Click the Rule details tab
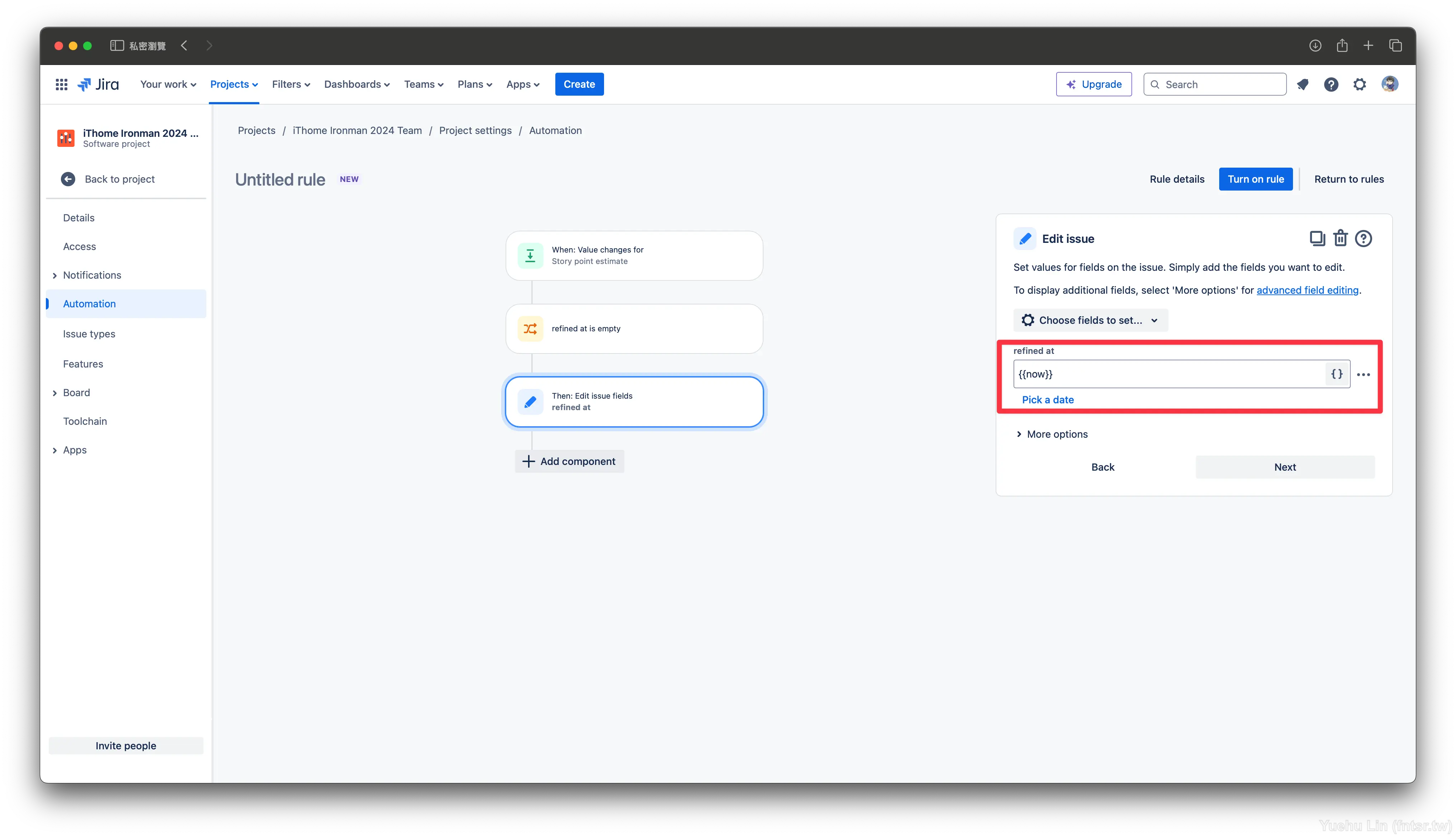 (1176, 179)
